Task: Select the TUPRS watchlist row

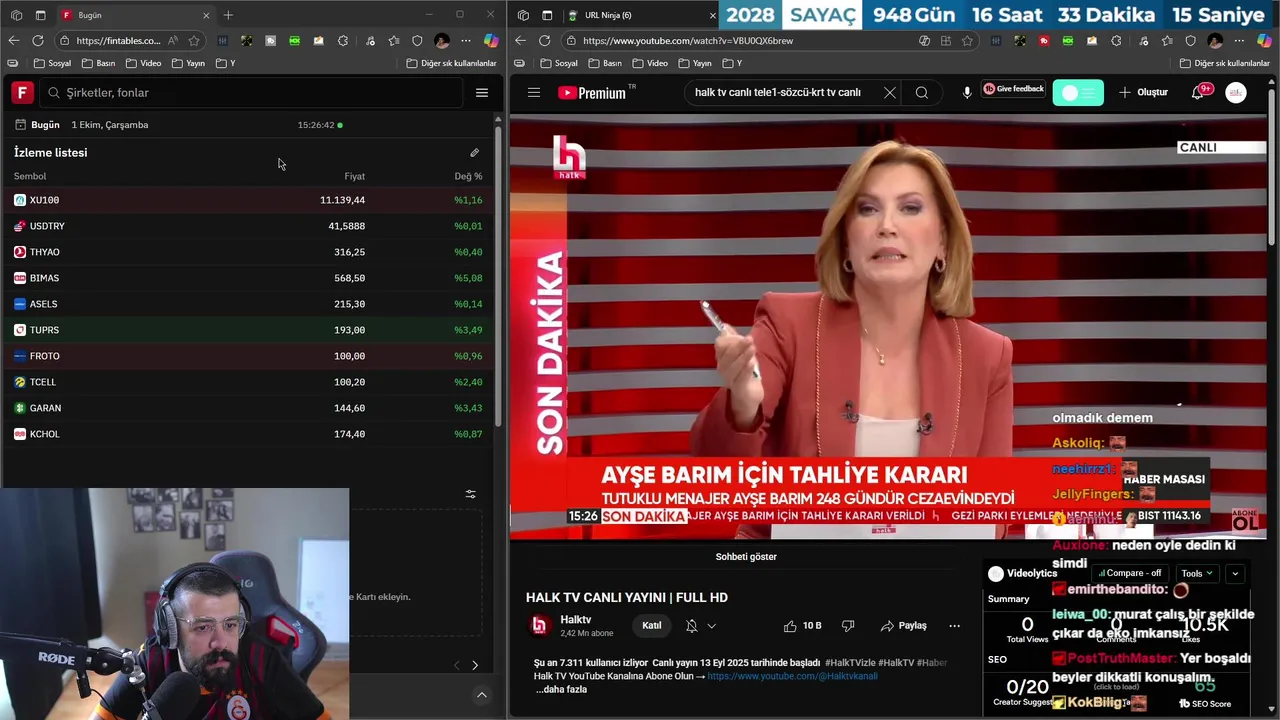Action: click(x=249, y=330)
